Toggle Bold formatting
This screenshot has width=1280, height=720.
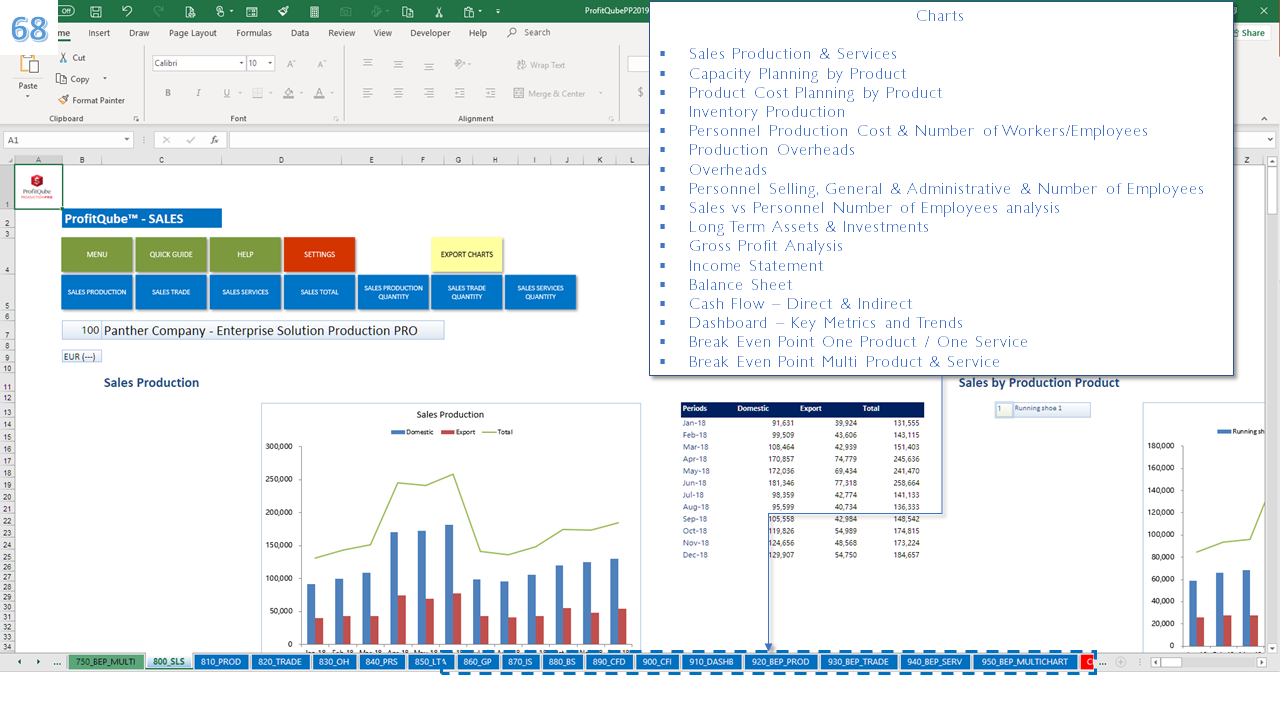coord(168,93)
